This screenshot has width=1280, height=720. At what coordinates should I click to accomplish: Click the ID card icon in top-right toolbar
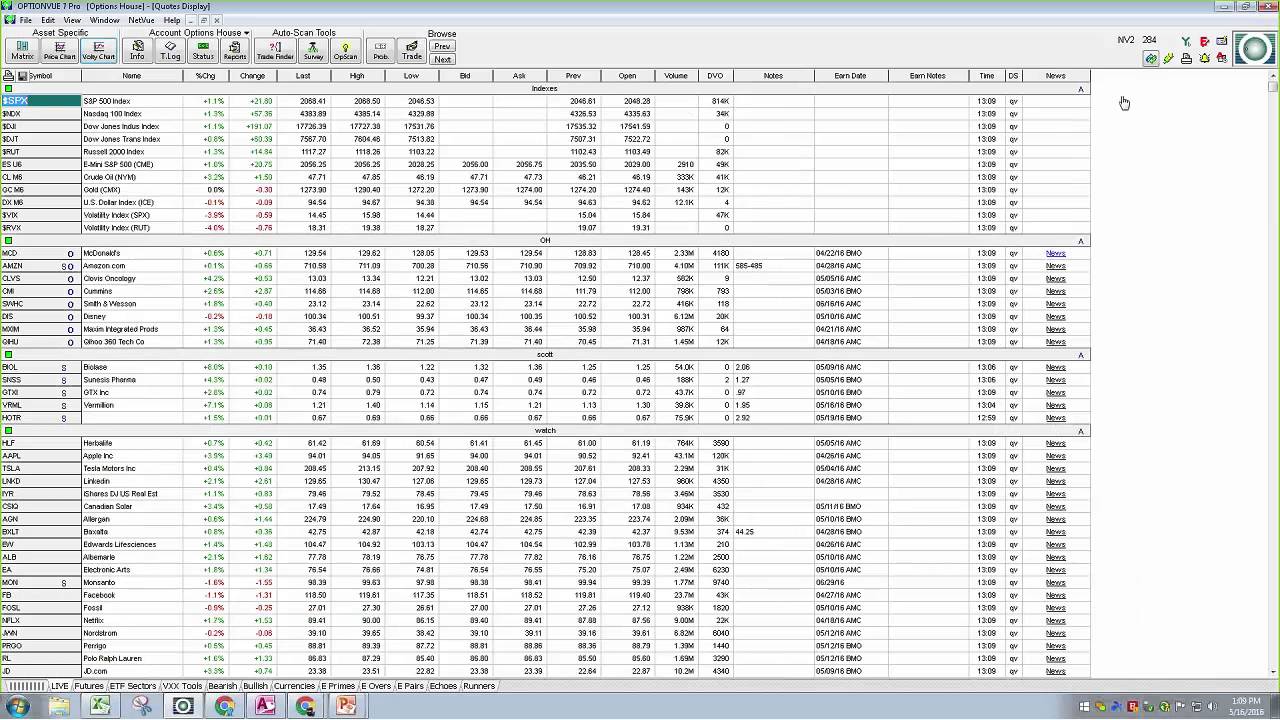tap(1221, 41)
